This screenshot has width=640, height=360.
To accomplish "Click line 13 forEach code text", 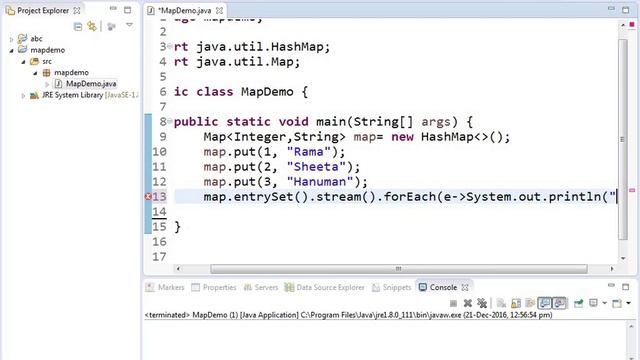I will coord(409,197).
